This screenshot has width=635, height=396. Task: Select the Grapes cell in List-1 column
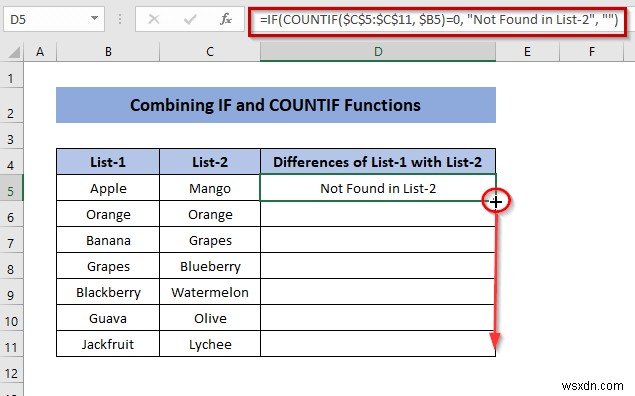(x=108, y=266)
